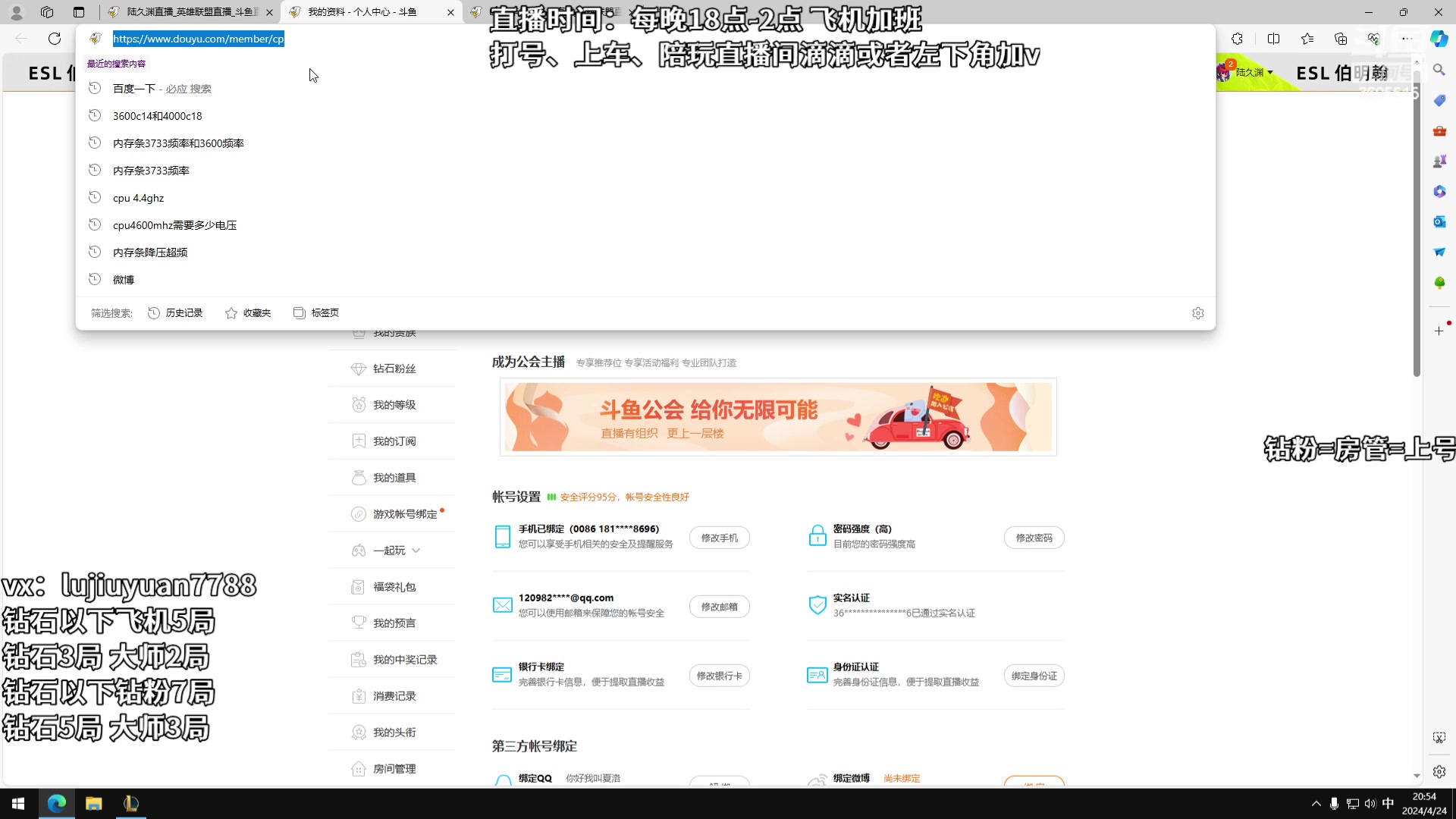Choose the 内存条3733频率 suggestion row
The height and width of the screenshot is (819, 1456).
pos(645,171)
